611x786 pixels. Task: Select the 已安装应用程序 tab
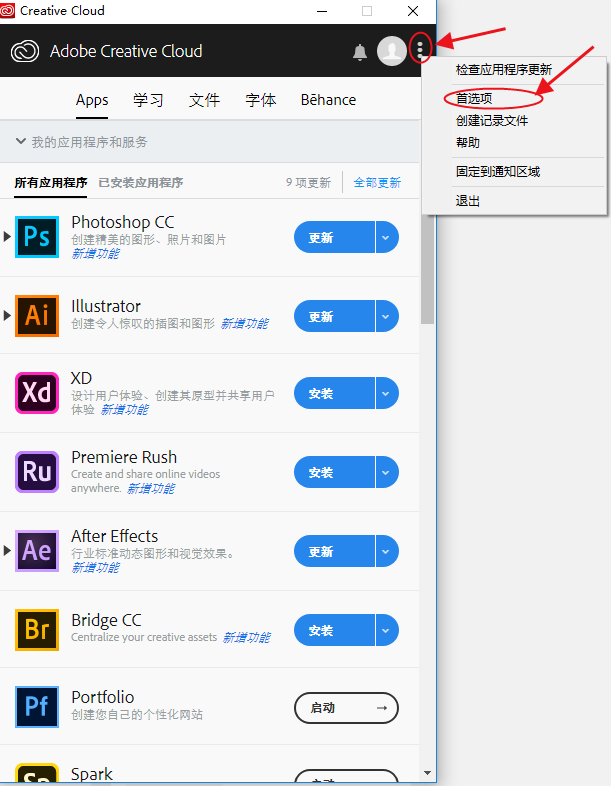pyautogui.click(x=141, y=183)
